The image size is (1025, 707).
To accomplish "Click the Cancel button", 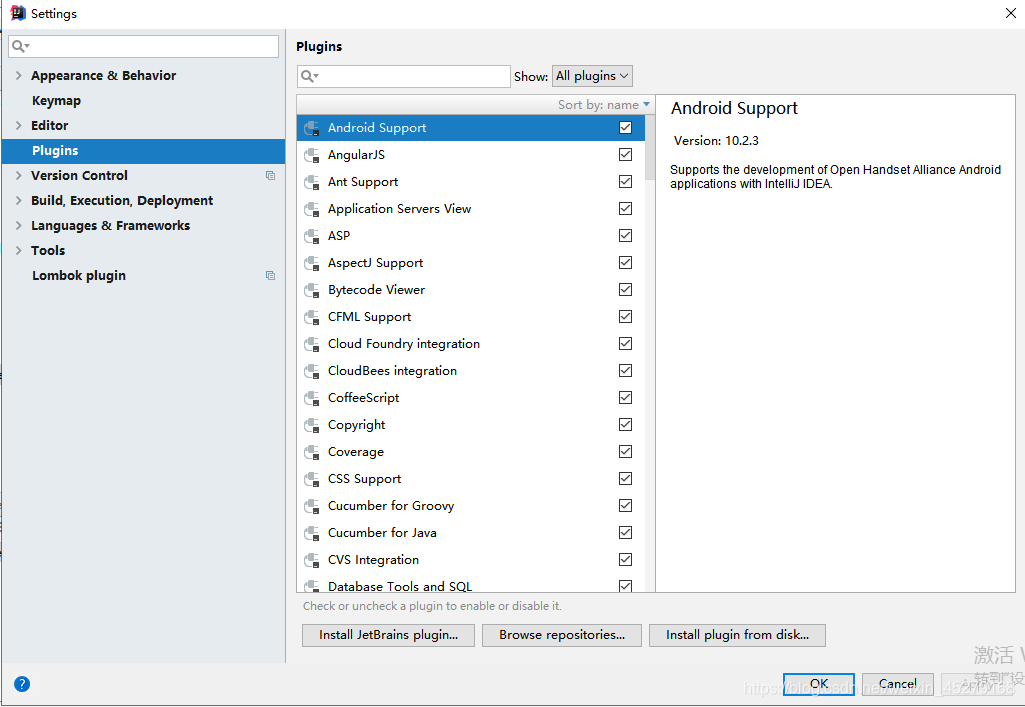I will coord(898,684).
